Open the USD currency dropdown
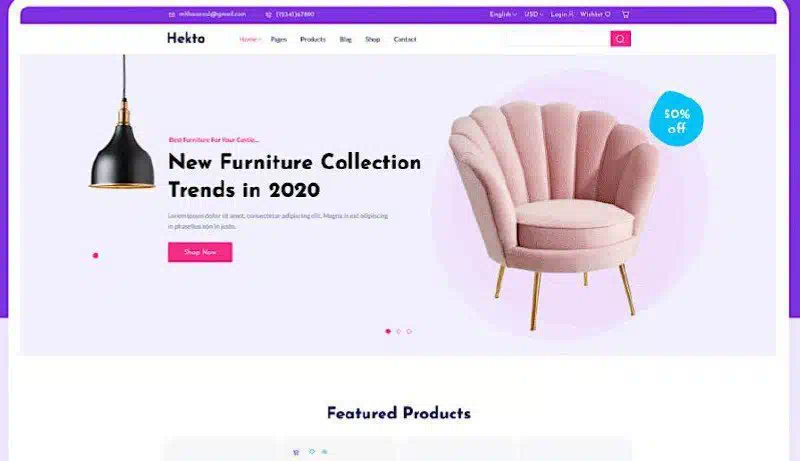This screenshot has height=461, width=800. coord(534,14)
